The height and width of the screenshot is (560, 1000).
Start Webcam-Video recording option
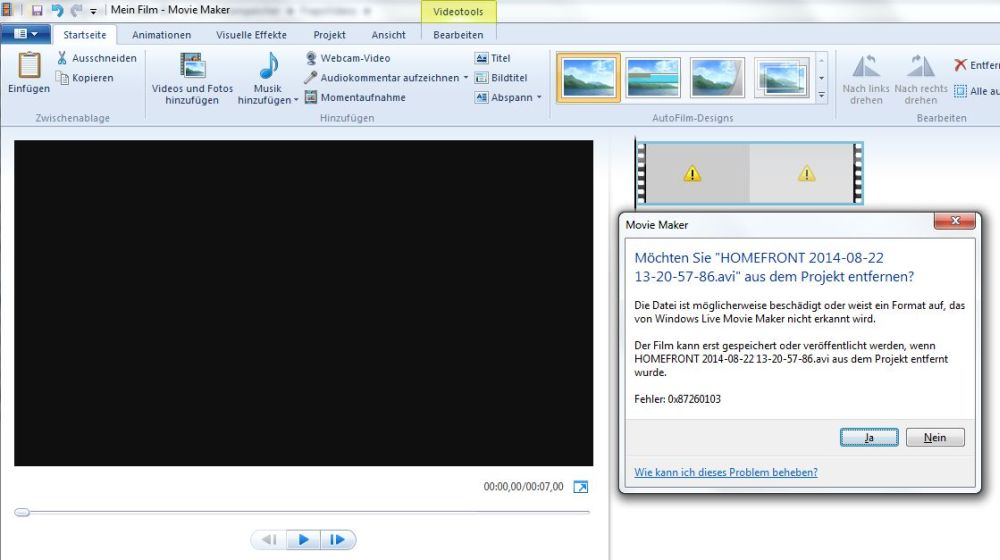pos(348,58)
